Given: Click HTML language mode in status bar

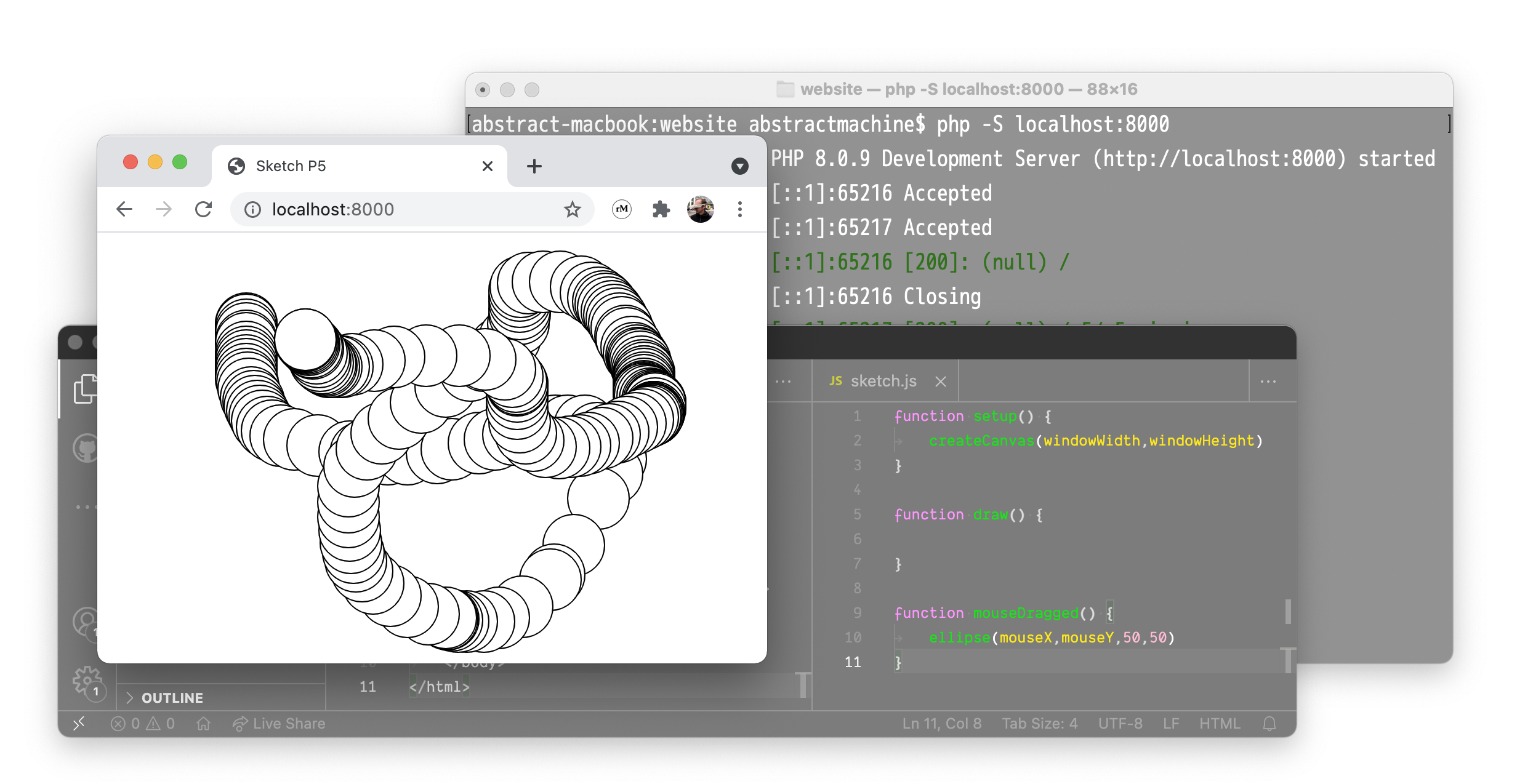Looking at the screenshot, I should 1219,724.
